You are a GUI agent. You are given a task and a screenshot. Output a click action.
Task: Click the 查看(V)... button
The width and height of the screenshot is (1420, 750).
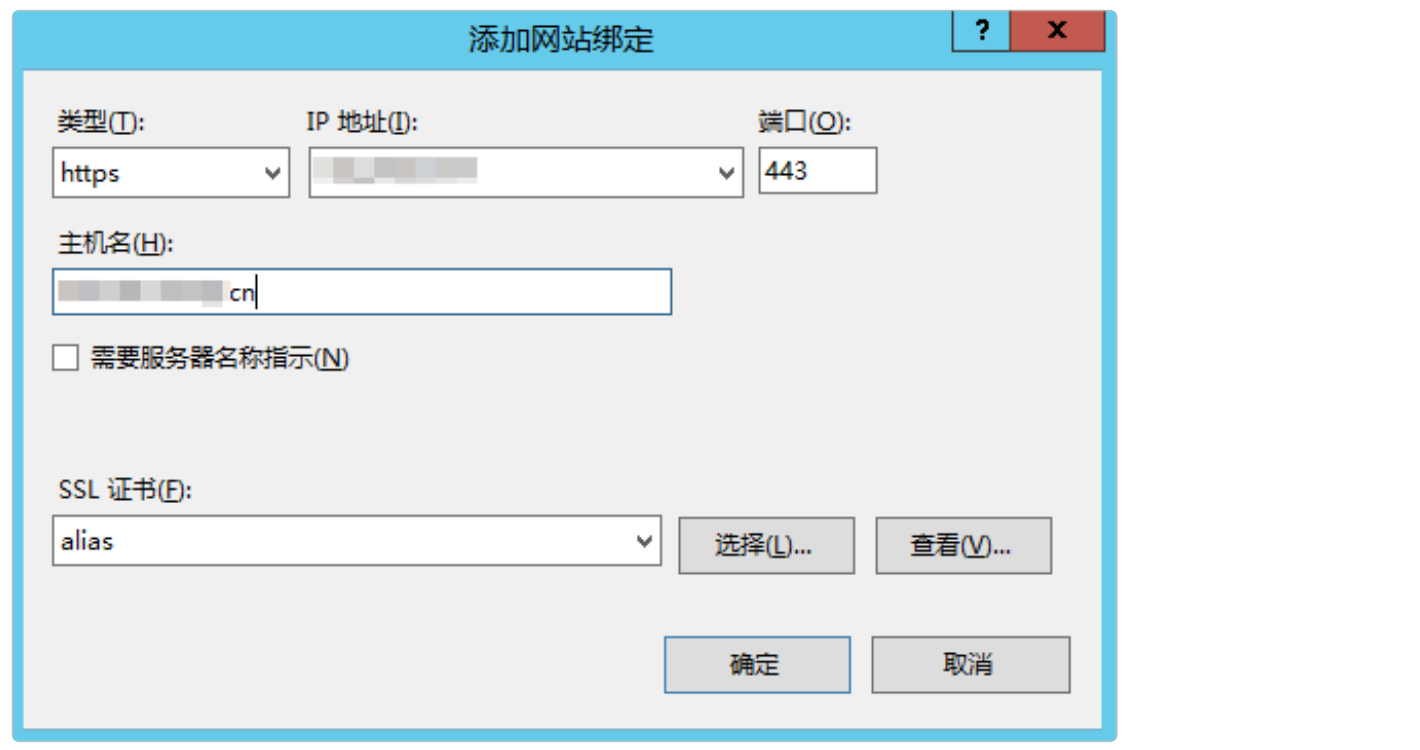[x=963, y=545]
